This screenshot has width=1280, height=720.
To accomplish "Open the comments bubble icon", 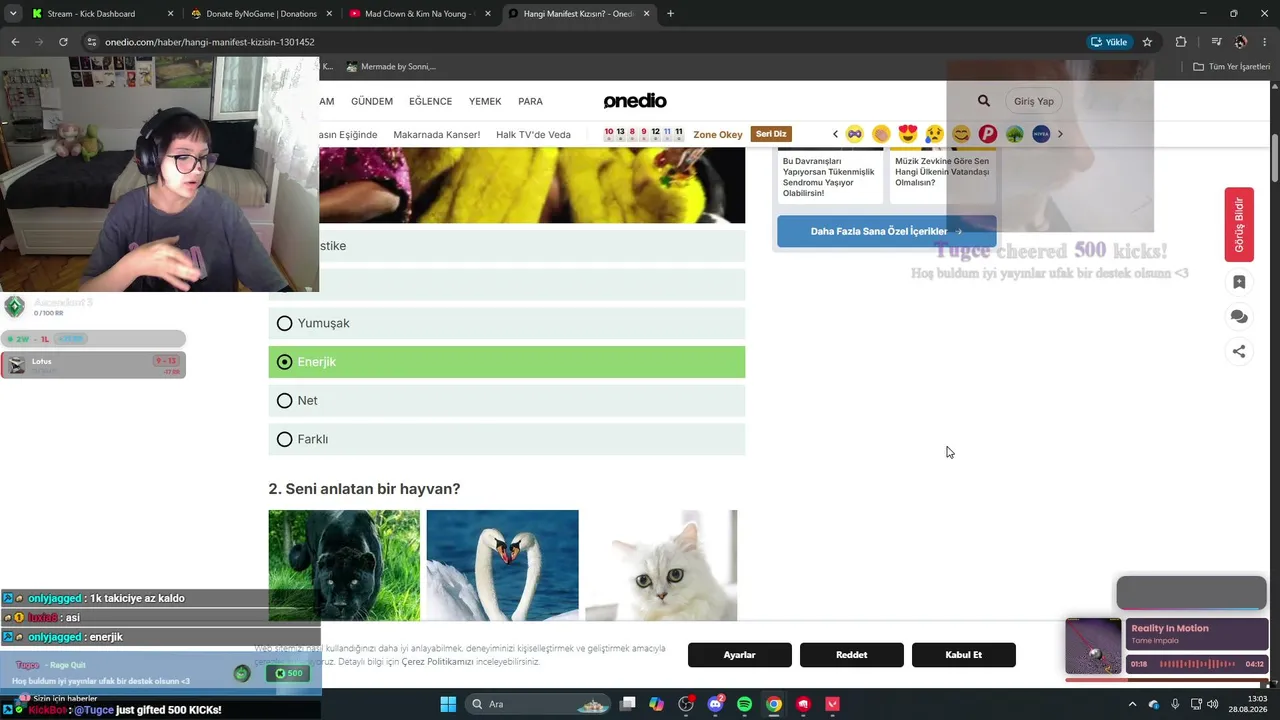I will [1239, 317].
